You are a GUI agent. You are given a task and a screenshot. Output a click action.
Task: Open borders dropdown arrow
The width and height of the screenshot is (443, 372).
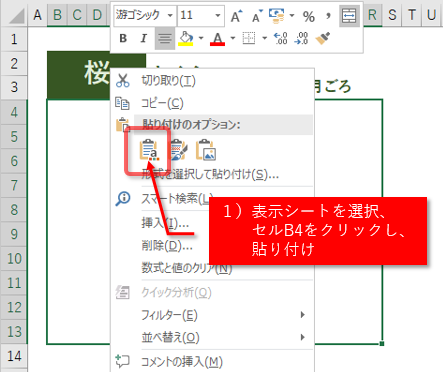[x=264, y=38]
